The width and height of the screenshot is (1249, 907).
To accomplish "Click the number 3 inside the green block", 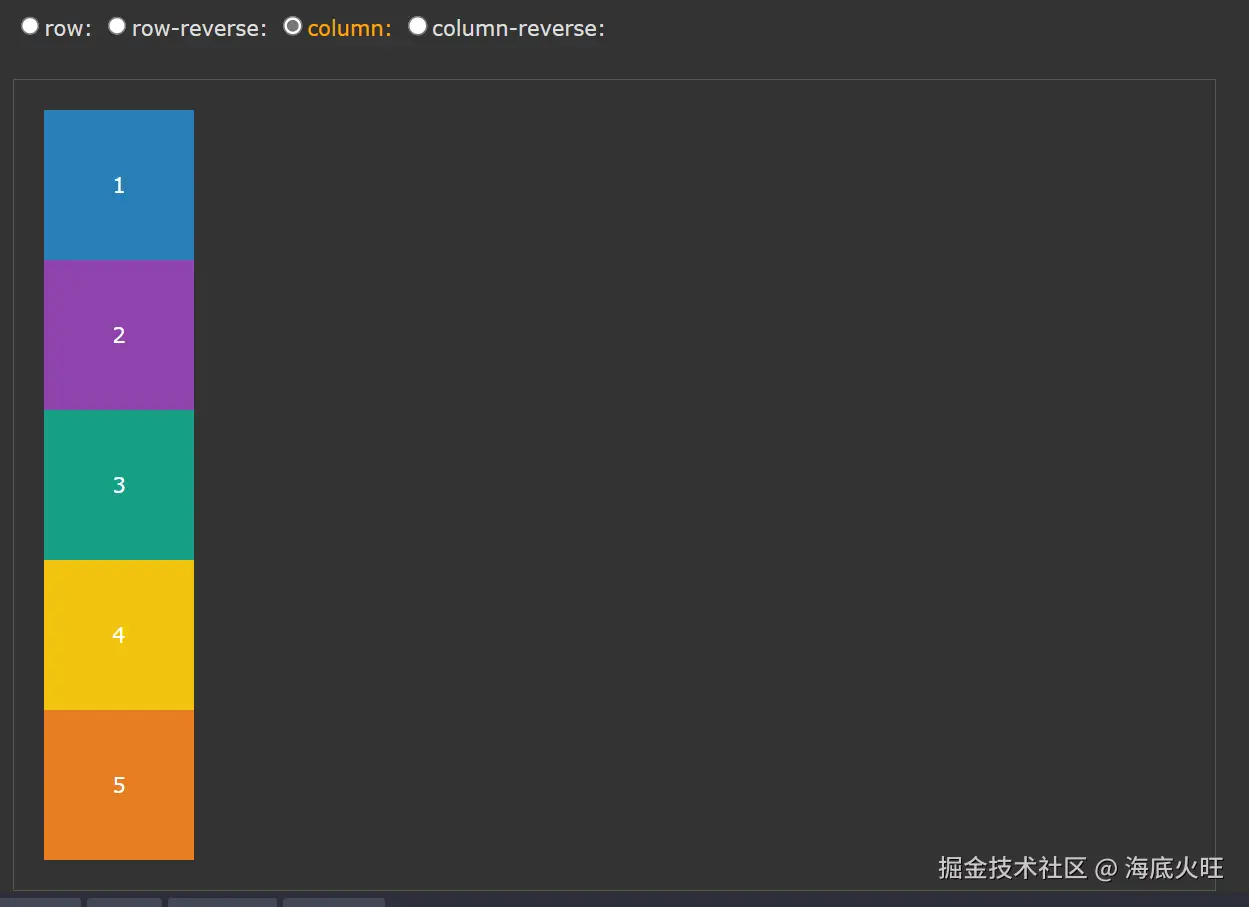I will pyautogui.click(x=119, y=485).
